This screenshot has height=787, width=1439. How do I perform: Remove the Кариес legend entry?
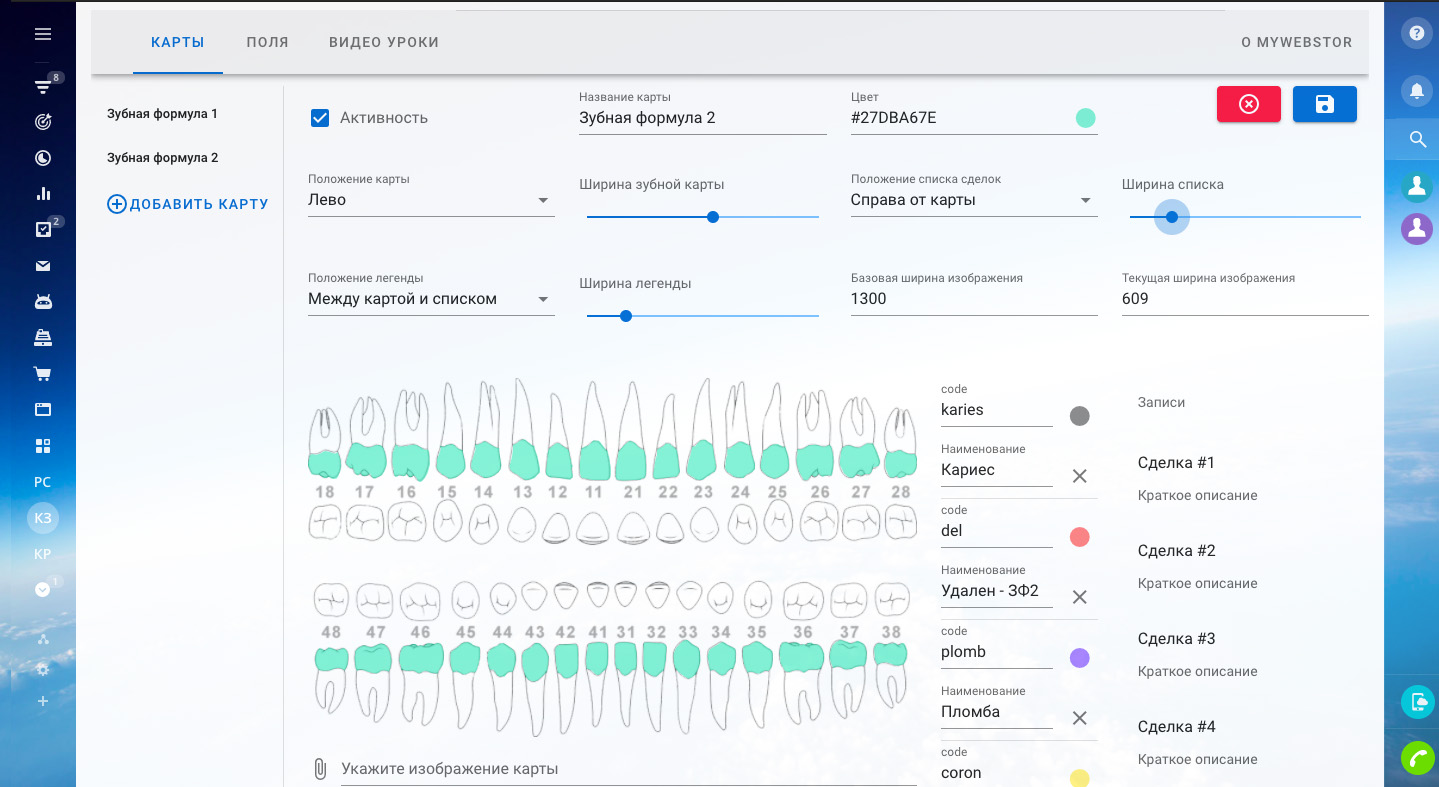(1079, 476)
